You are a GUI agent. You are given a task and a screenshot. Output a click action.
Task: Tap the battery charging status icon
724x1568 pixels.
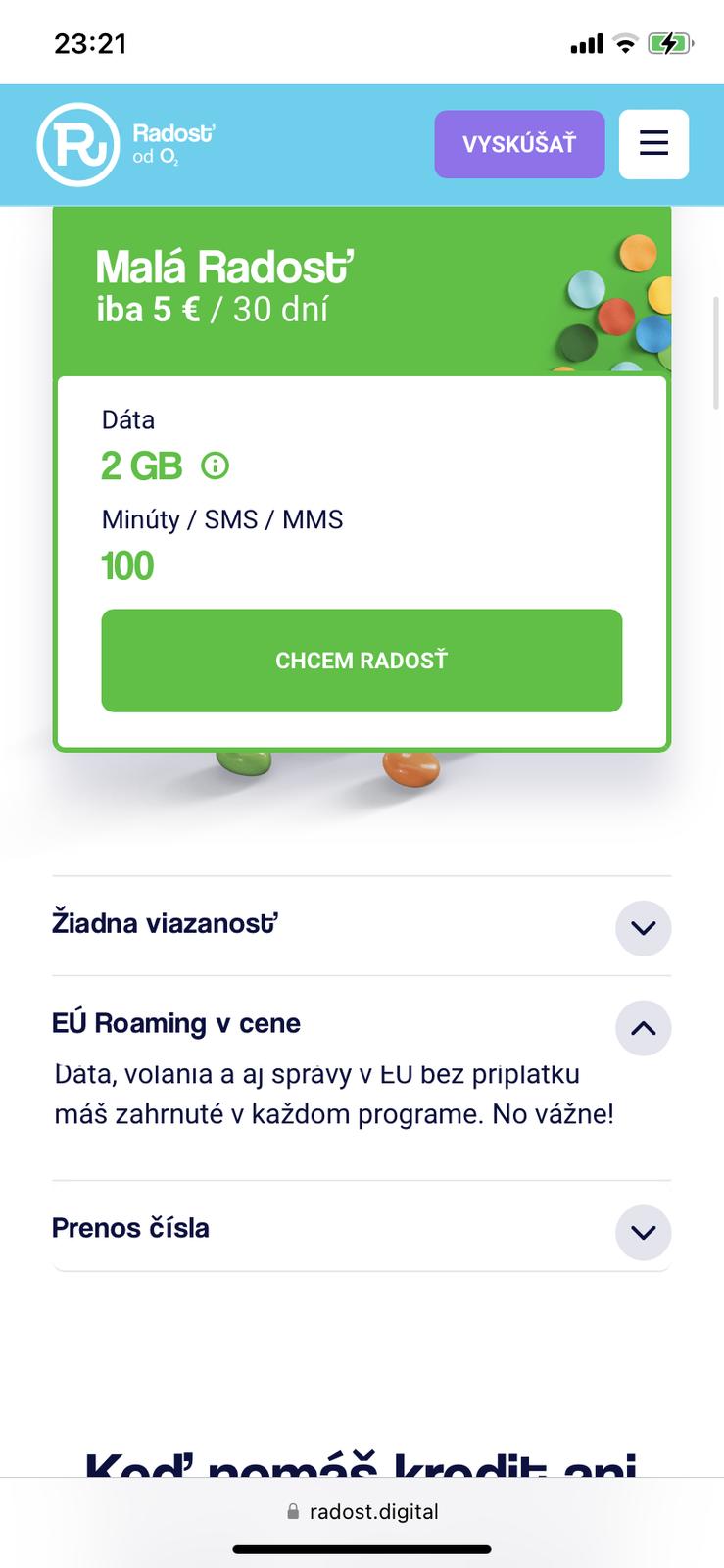(670, 43)
